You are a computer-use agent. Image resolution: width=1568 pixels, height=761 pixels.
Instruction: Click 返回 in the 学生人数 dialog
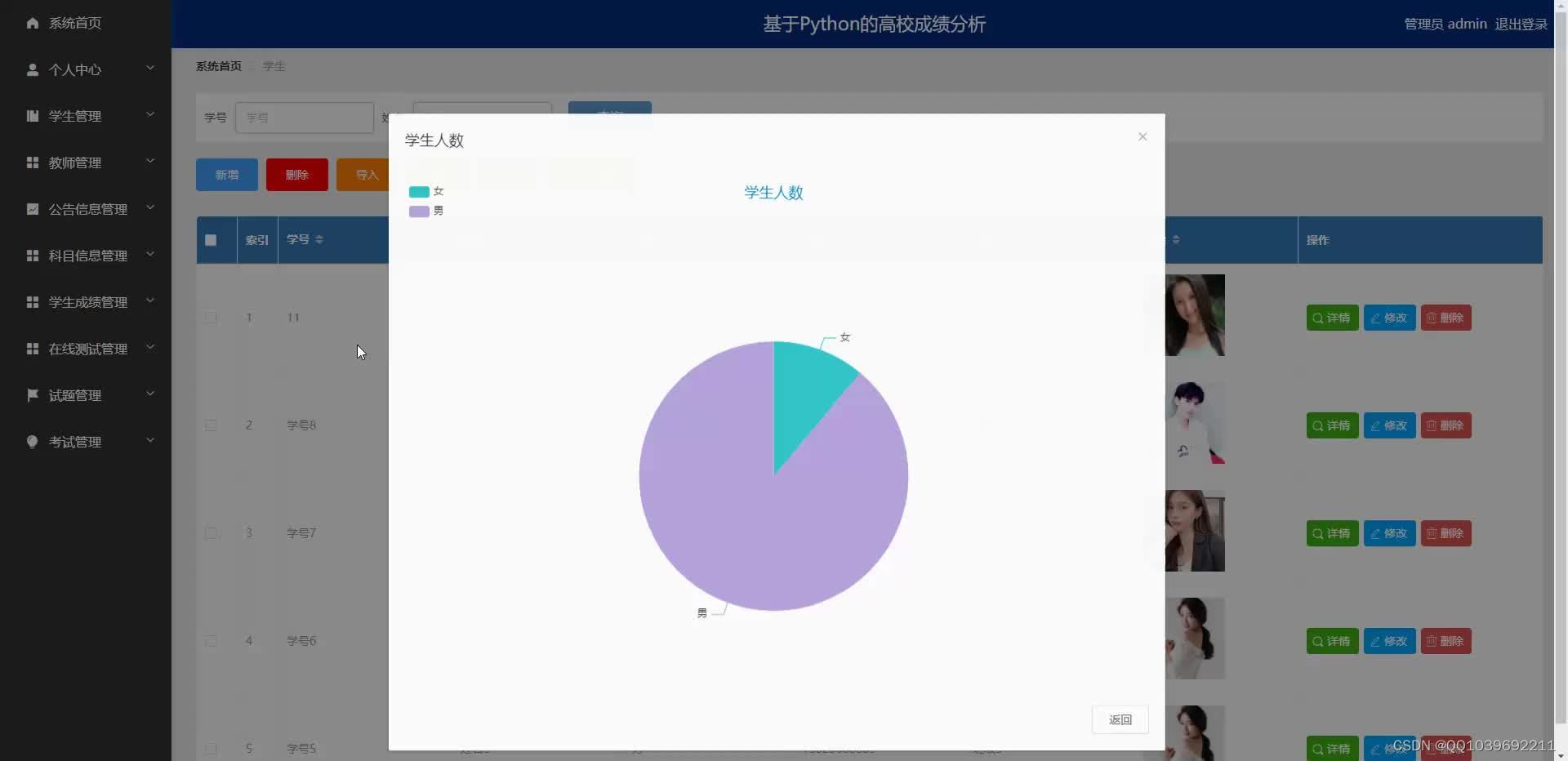tap(1120, 719)
